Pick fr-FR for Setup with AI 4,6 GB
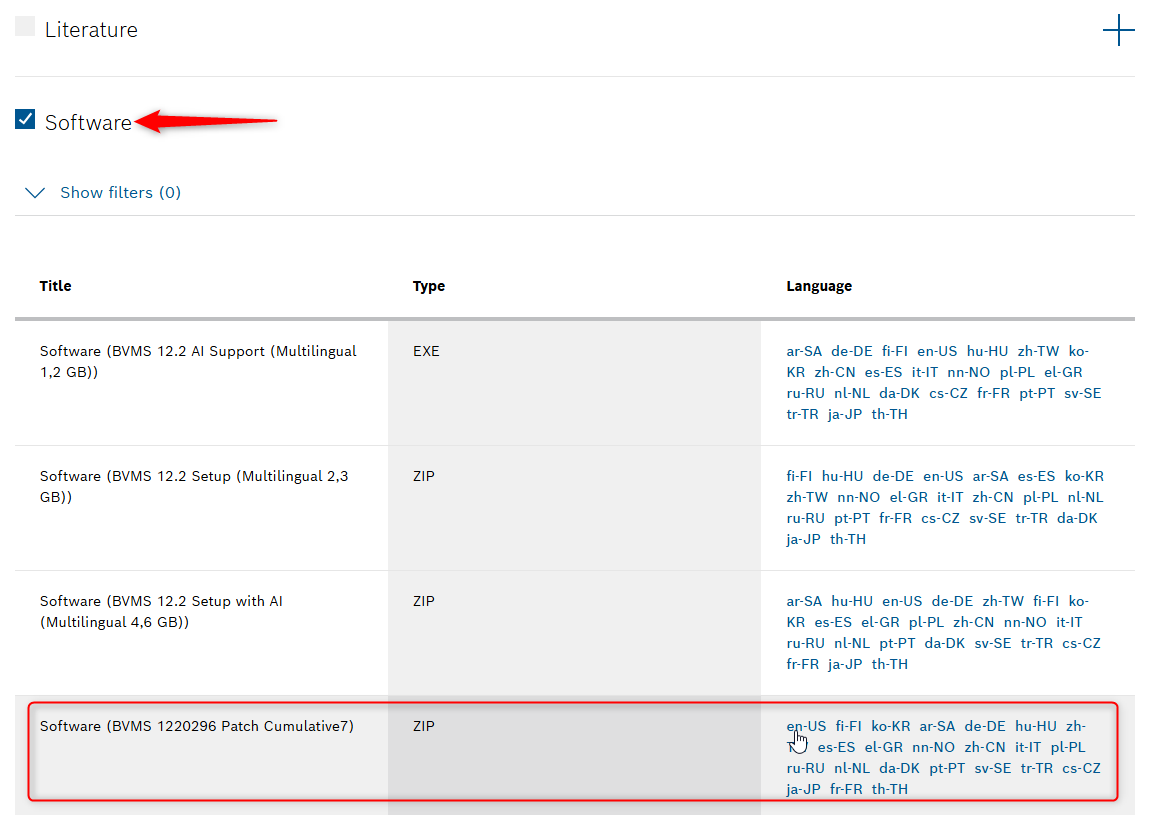 [x=802, y=664]
